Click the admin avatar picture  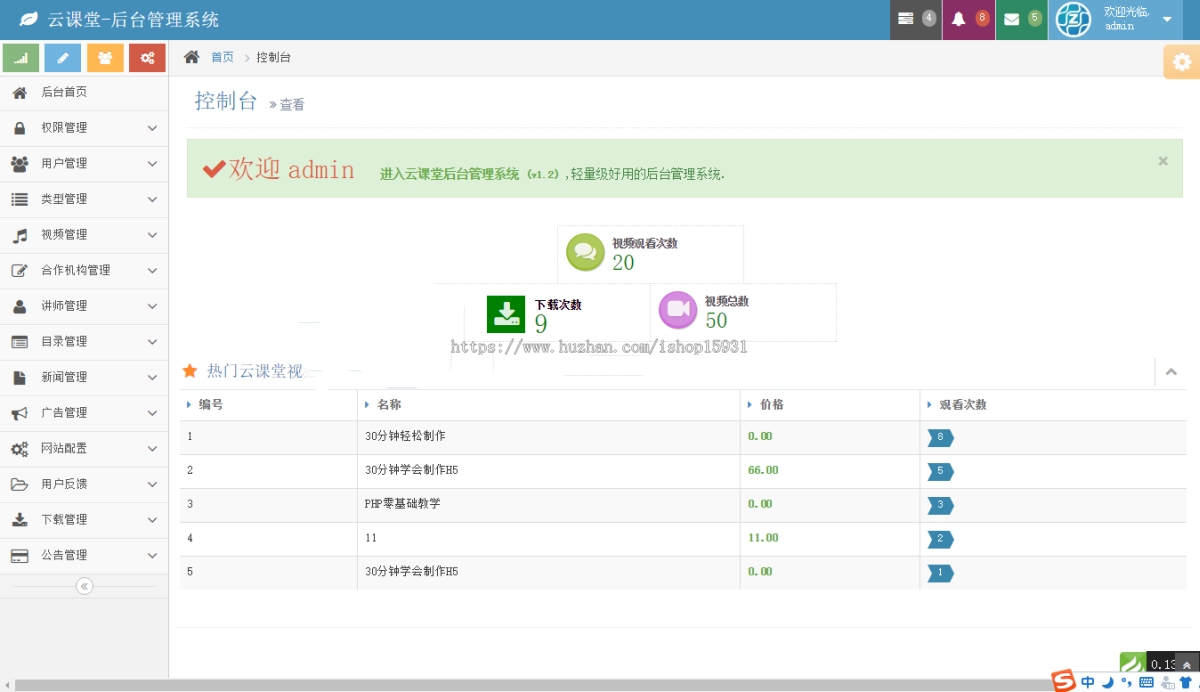click(1073, 19)
